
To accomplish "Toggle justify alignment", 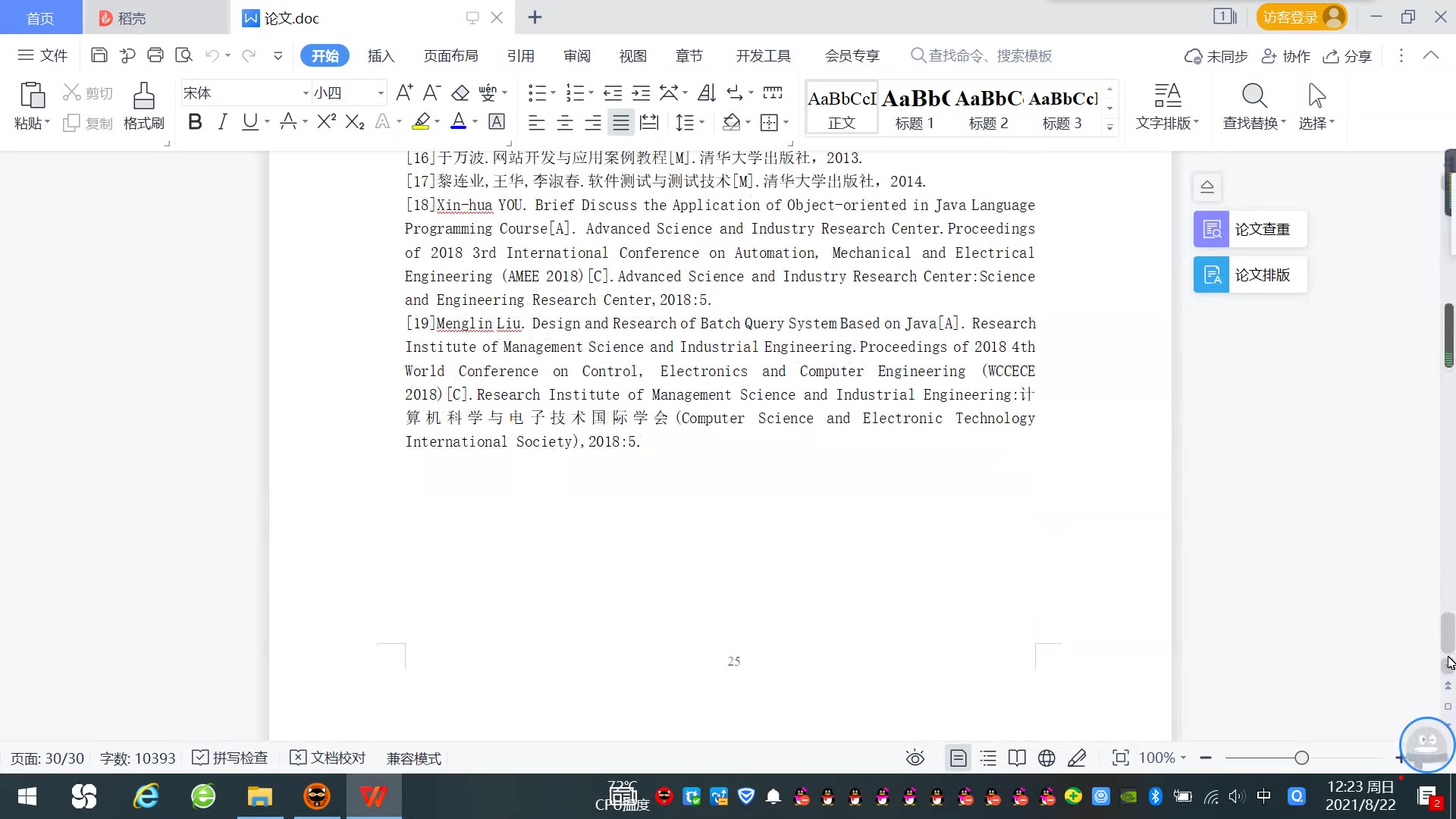I will 621,122.
